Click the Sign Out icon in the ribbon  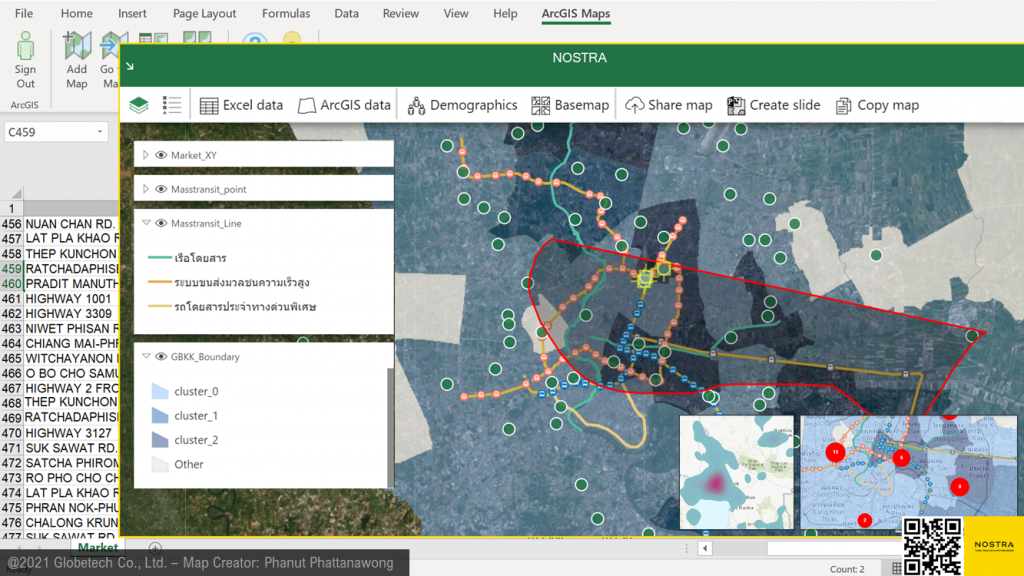[x=25, y=46]
